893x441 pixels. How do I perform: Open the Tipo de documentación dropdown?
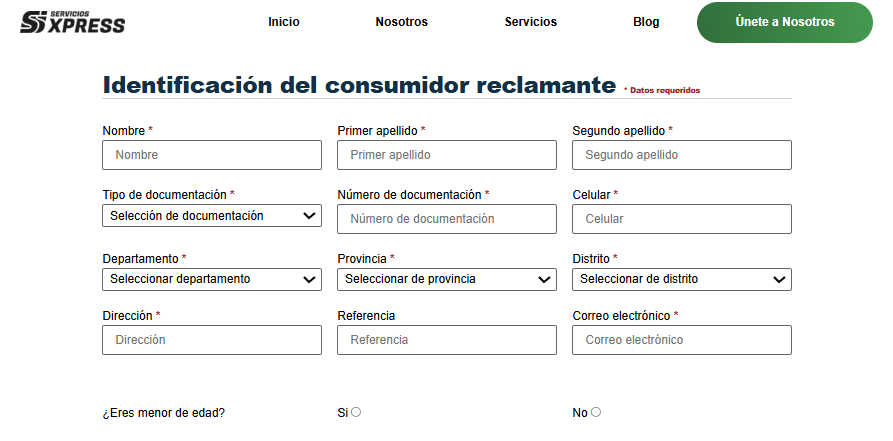point(212,216)
